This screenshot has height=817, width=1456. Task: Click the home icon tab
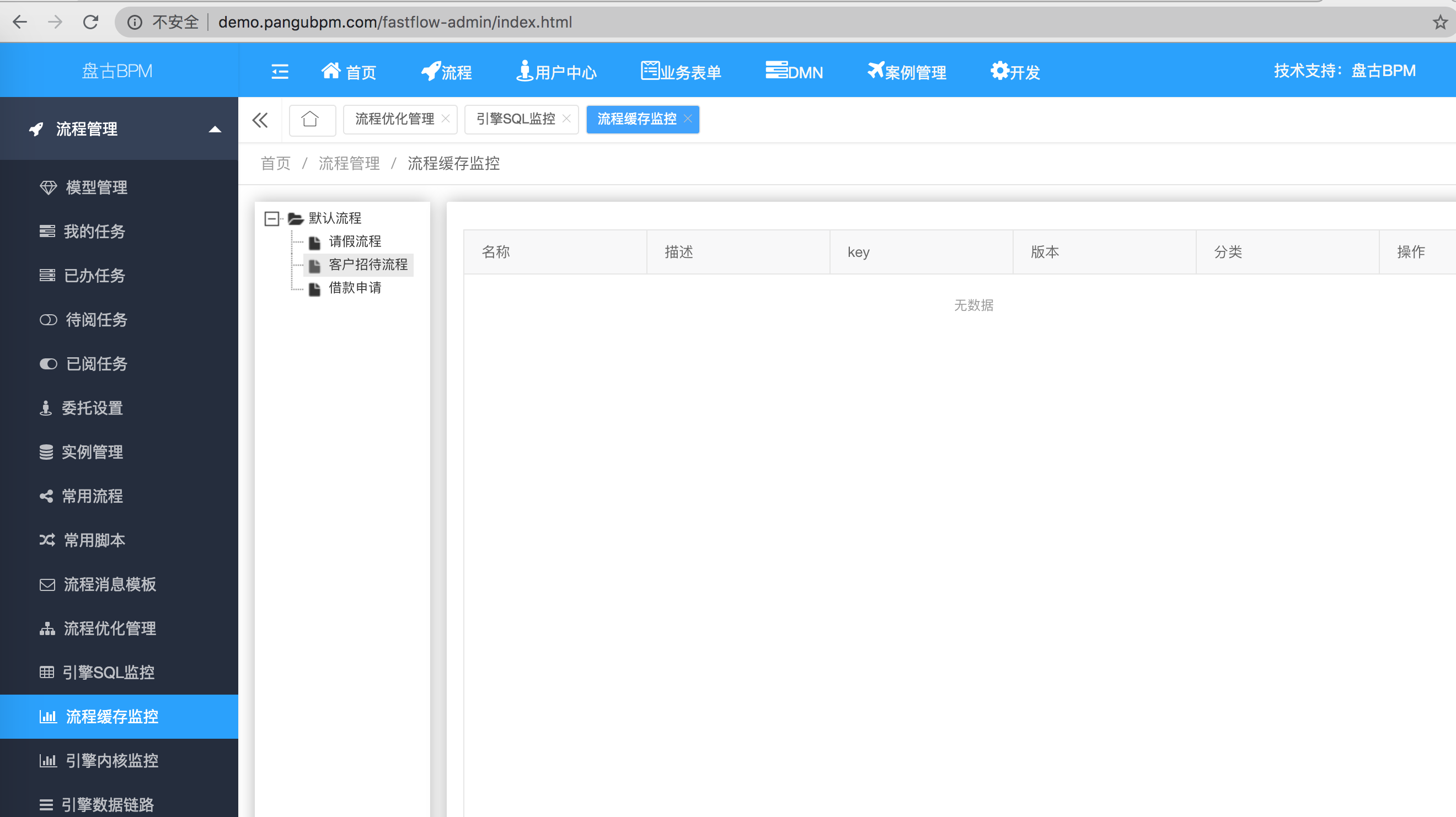click(311, 119)
